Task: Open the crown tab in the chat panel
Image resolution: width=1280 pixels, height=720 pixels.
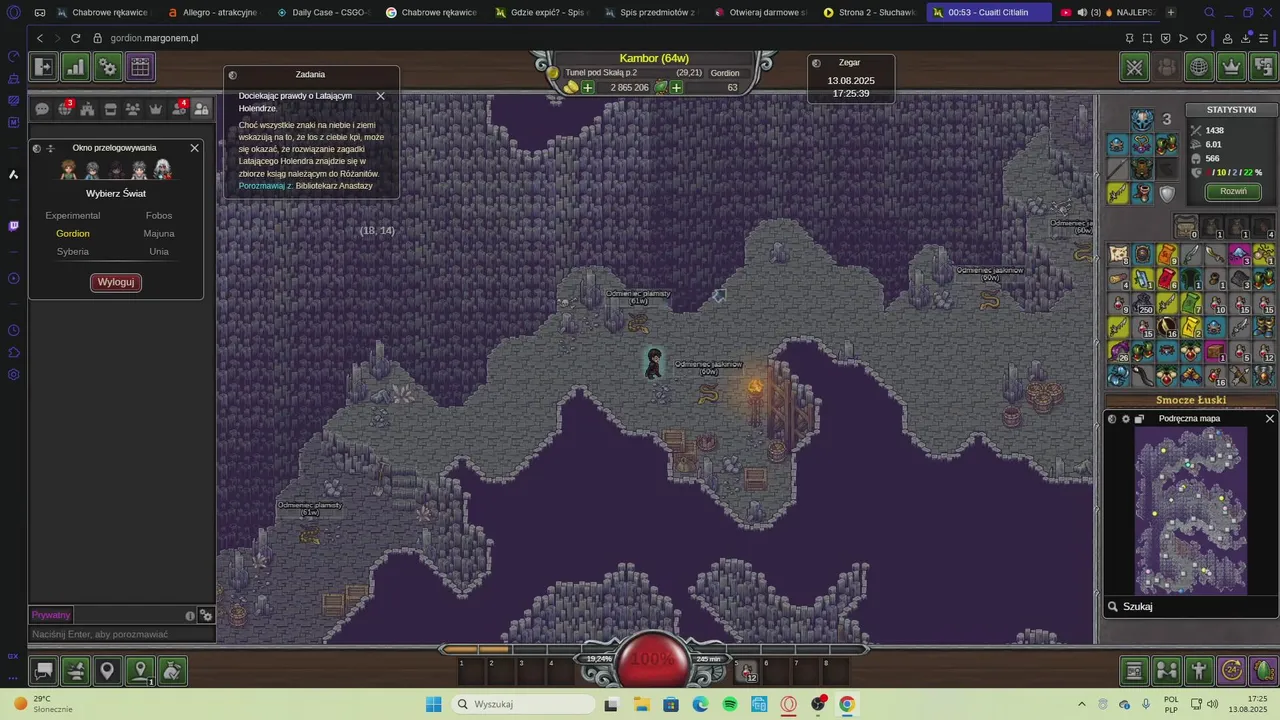Action: [155, 109]
